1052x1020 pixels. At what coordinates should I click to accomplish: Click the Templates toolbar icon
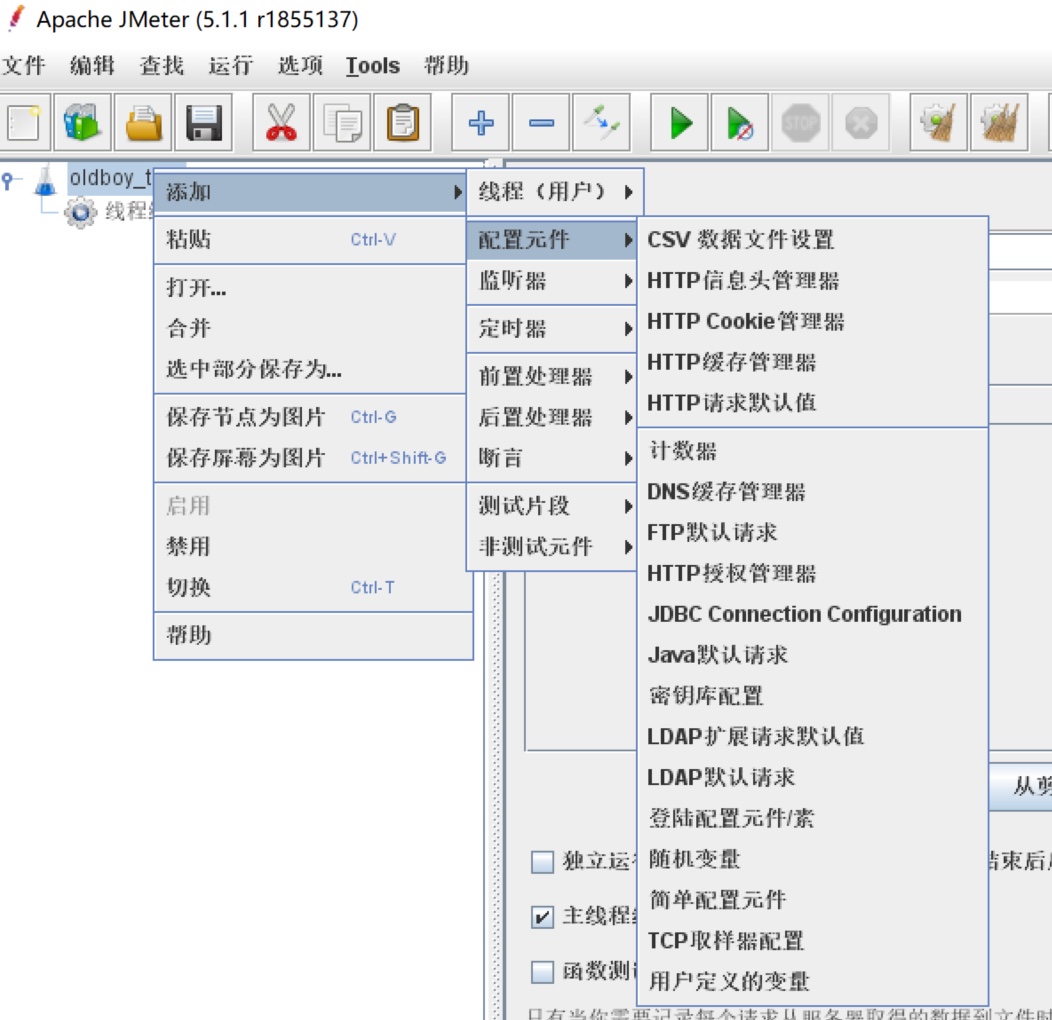pyautogui.click(x=83, y=124)
